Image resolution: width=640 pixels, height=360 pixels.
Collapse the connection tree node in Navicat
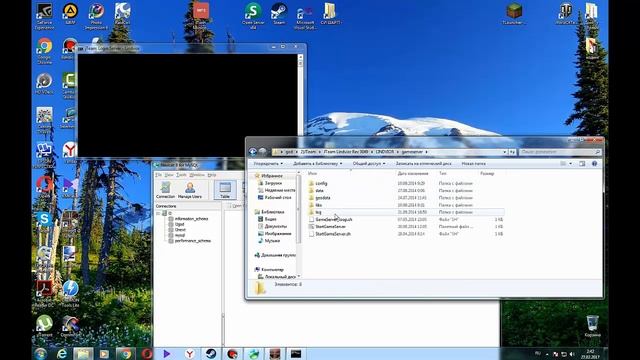pyautogui.click(x=158, y=213)
